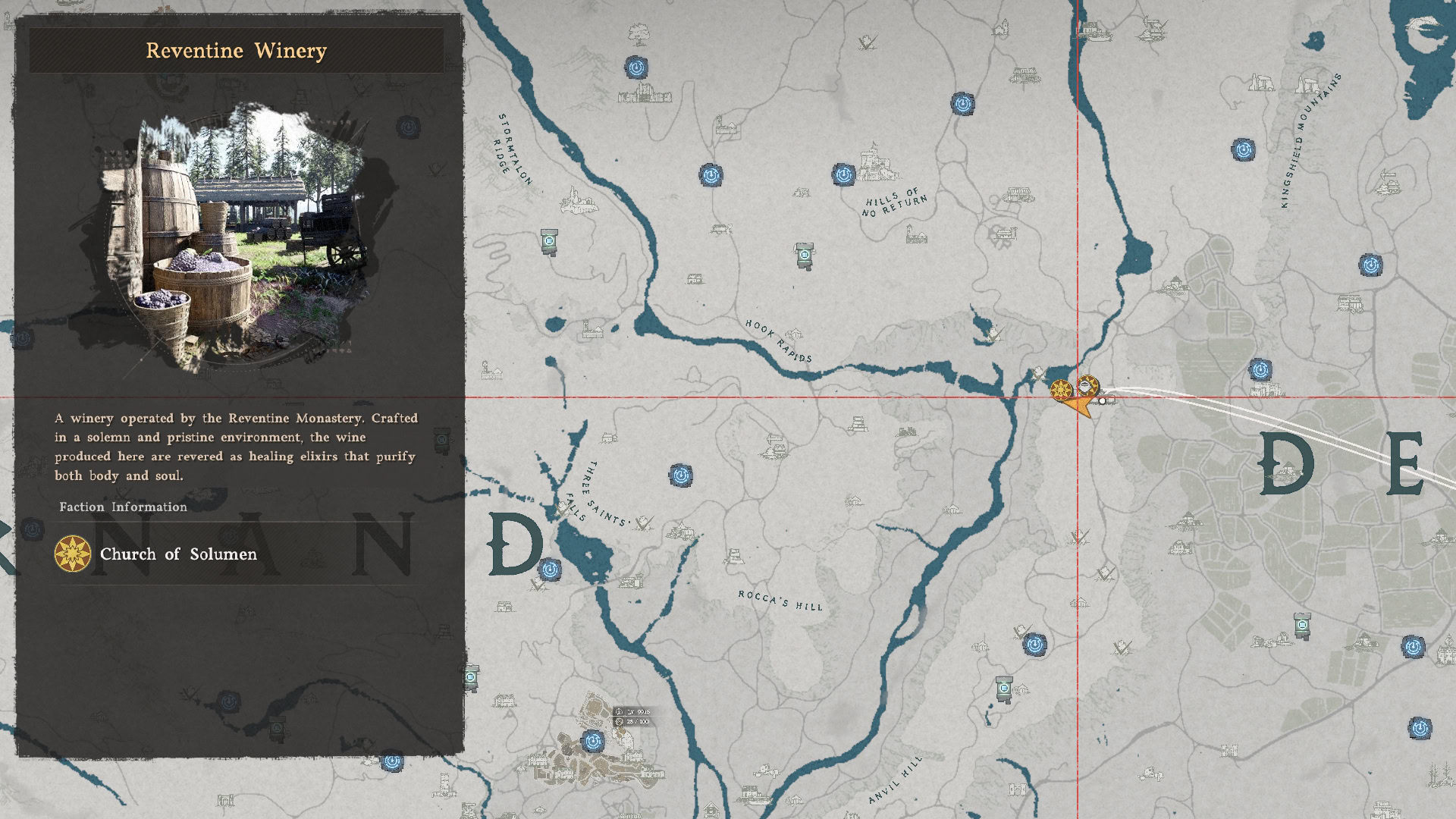The image size is (1456, 819).
Task: Click the Reventine Winery title header
Action: coord(236,51)
